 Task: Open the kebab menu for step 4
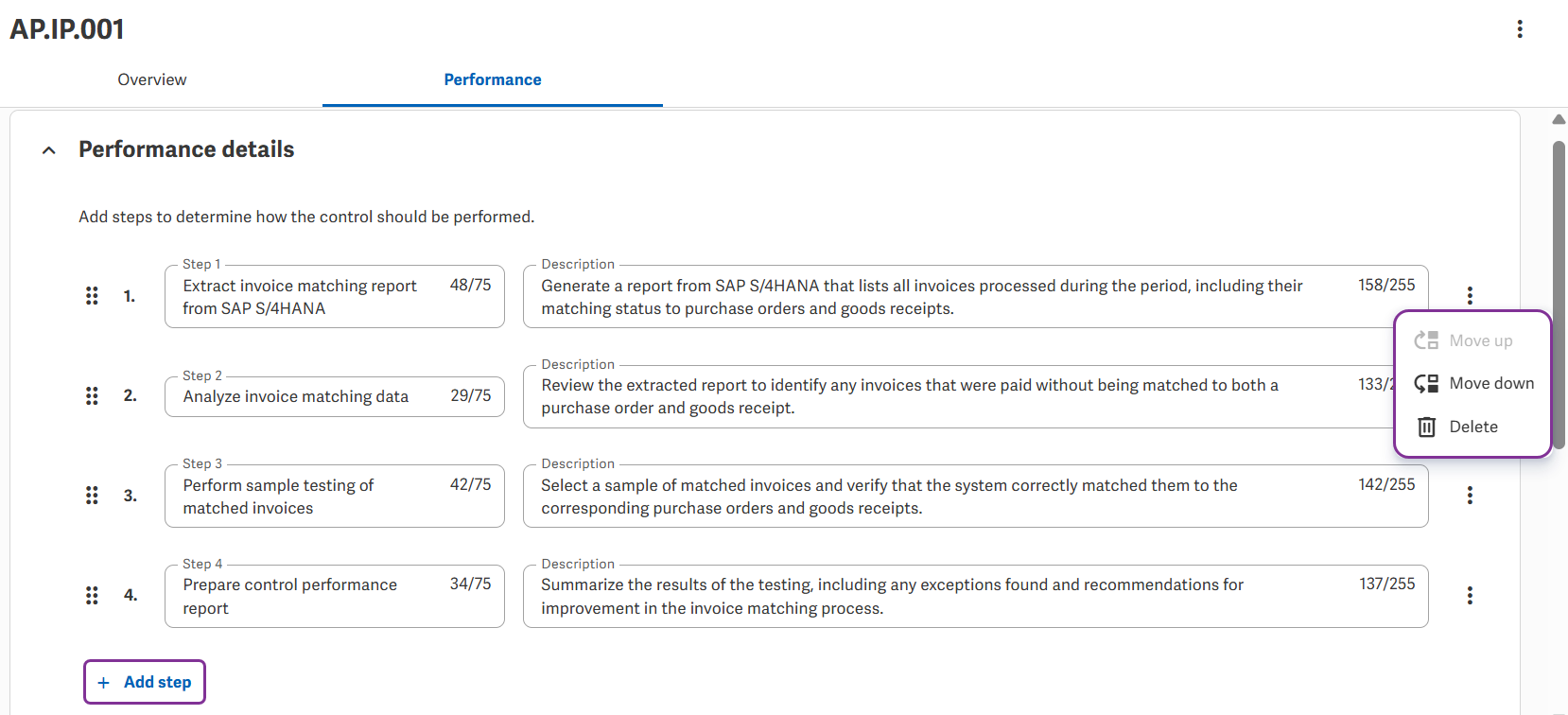pyautogui.click(x=1470, y=595)
